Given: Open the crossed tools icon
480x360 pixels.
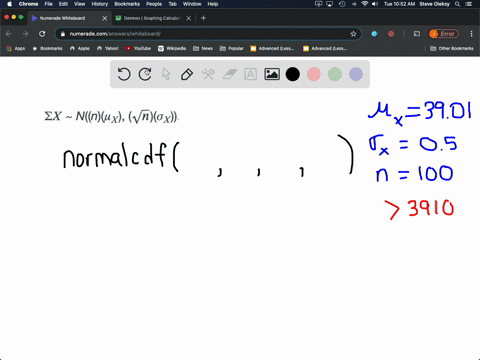Looking at the screenshot, I should click(x=208, y=74).
